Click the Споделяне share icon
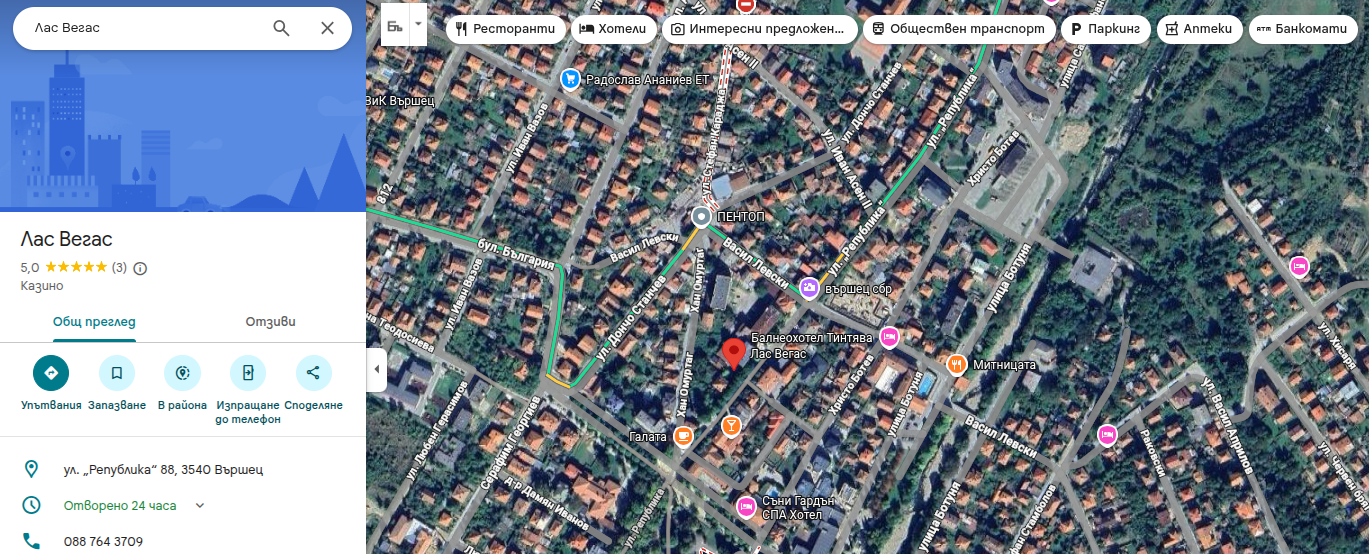1369x554 pixels. 313,373
